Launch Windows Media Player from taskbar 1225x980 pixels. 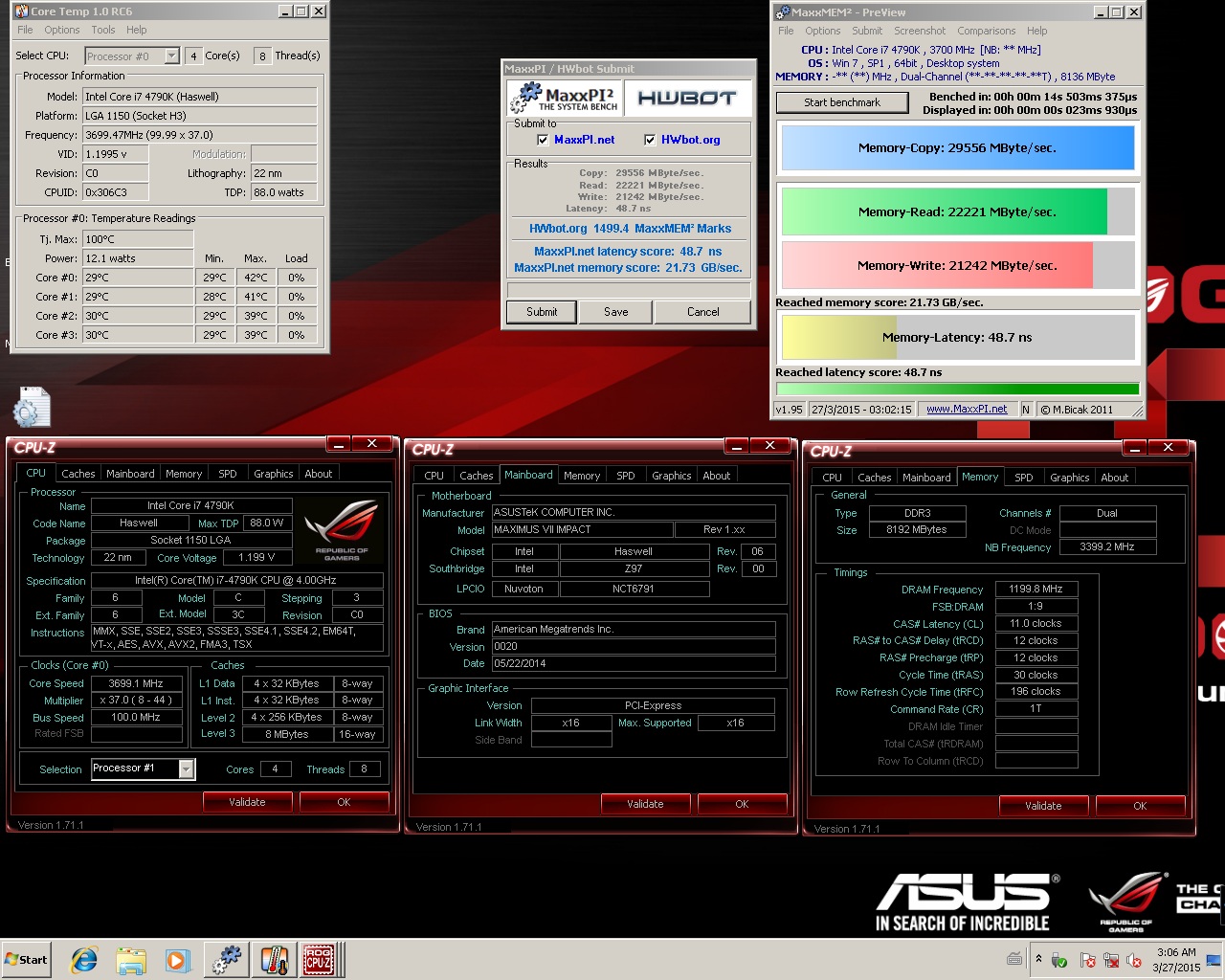click(x=177, y=960)
